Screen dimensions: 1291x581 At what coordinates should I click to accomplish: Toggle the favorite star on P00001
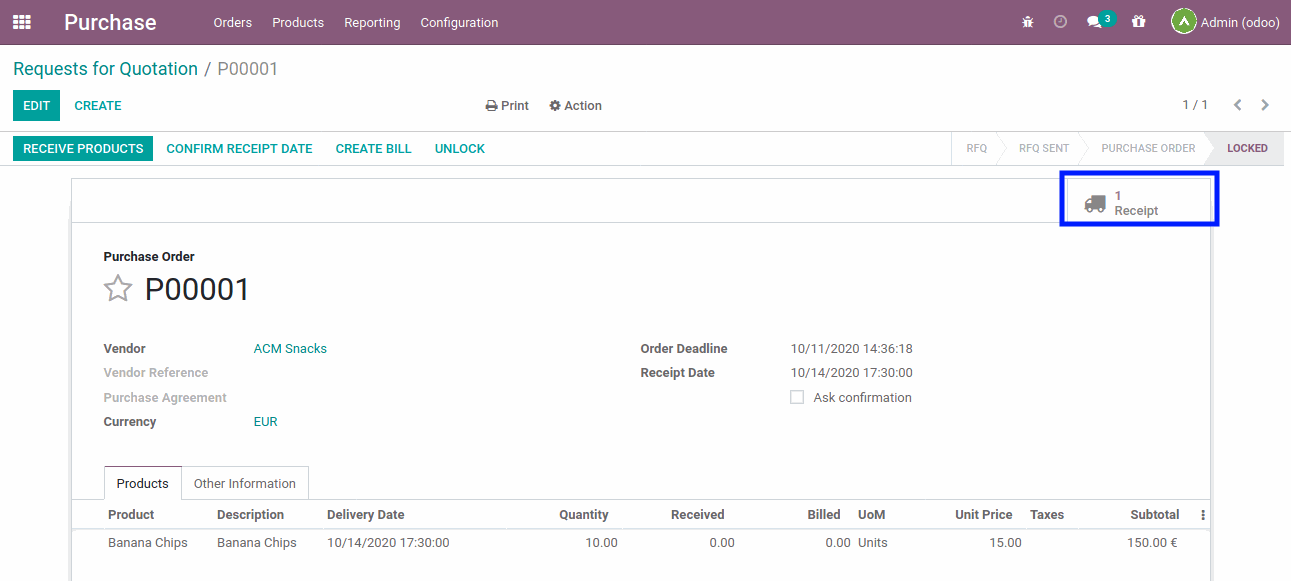[x=117, y=288]
